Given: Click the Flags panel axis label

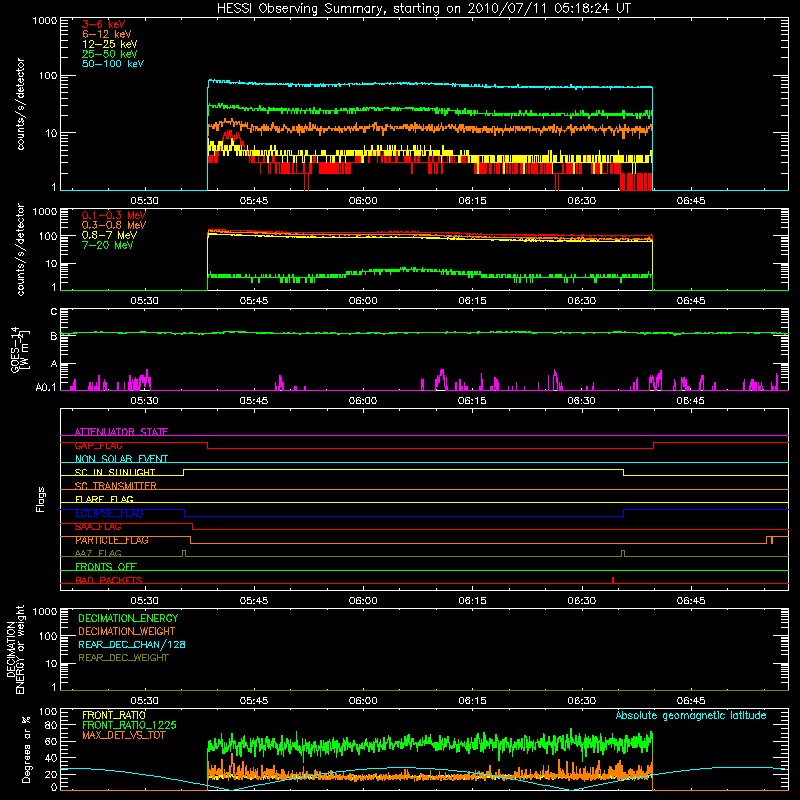Looking at the screenshot, I should [40, 499].
